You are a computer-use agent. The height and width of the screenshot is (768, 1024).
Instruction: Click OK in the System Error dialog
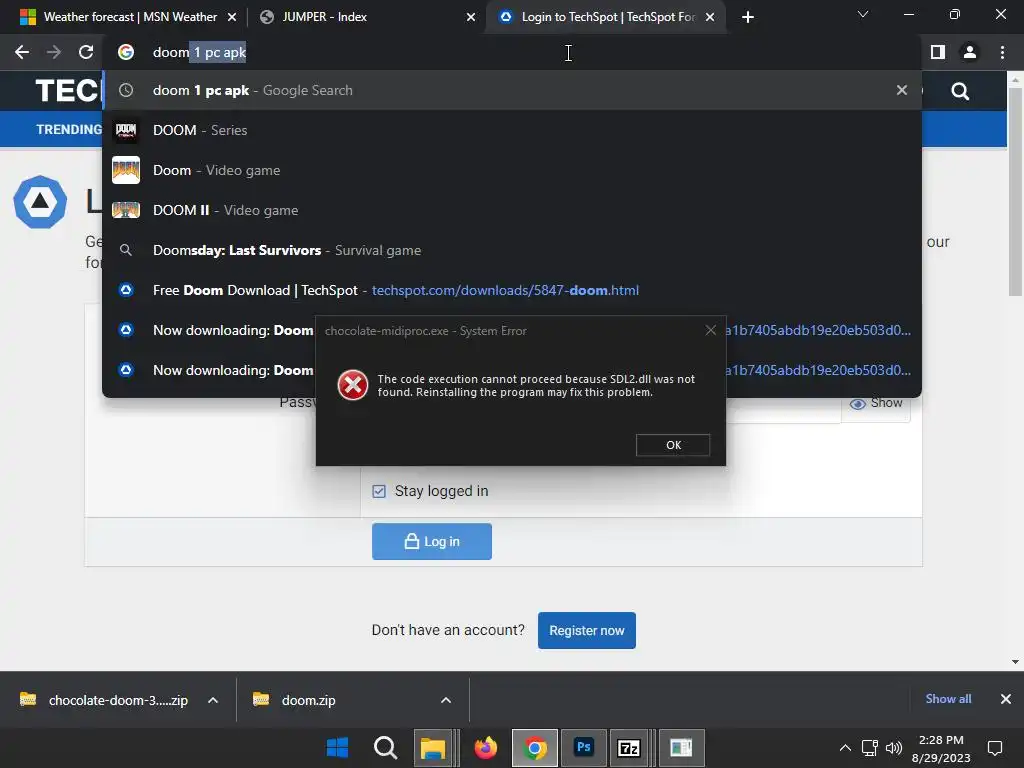tap(673, 445)
